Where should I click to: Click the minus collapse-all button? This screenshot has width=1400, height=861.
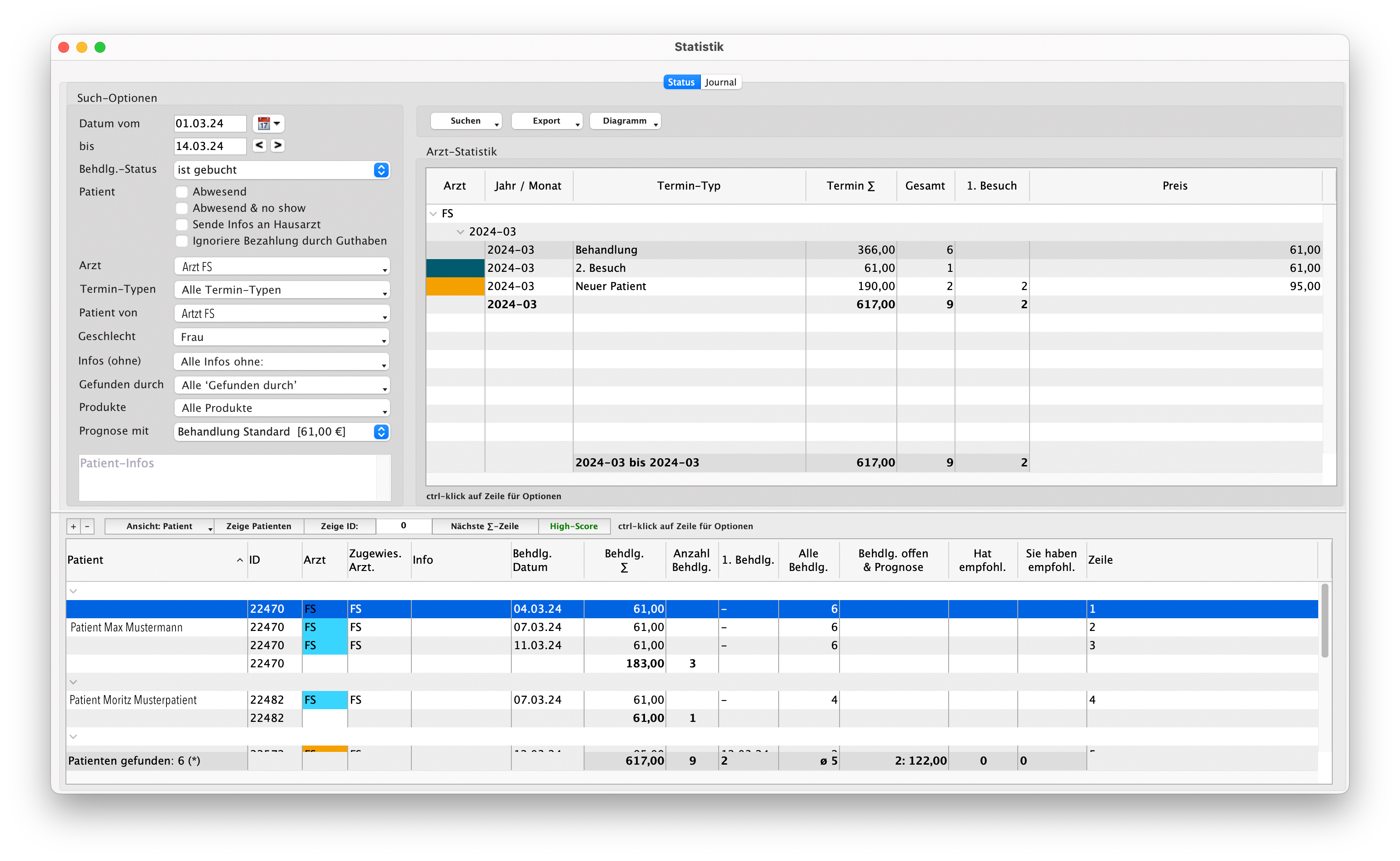point(87,526)
